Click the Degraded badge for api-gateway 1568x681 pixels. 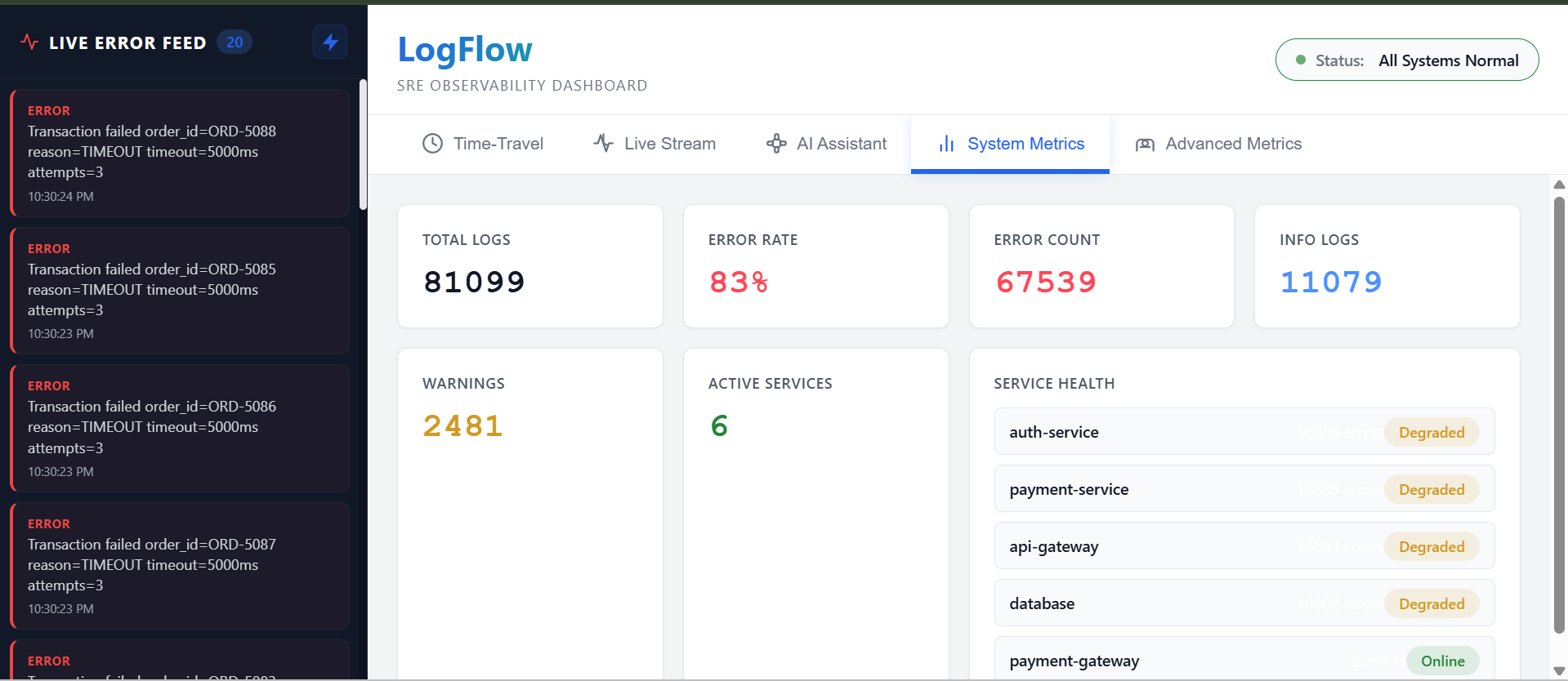point(1432,546)
